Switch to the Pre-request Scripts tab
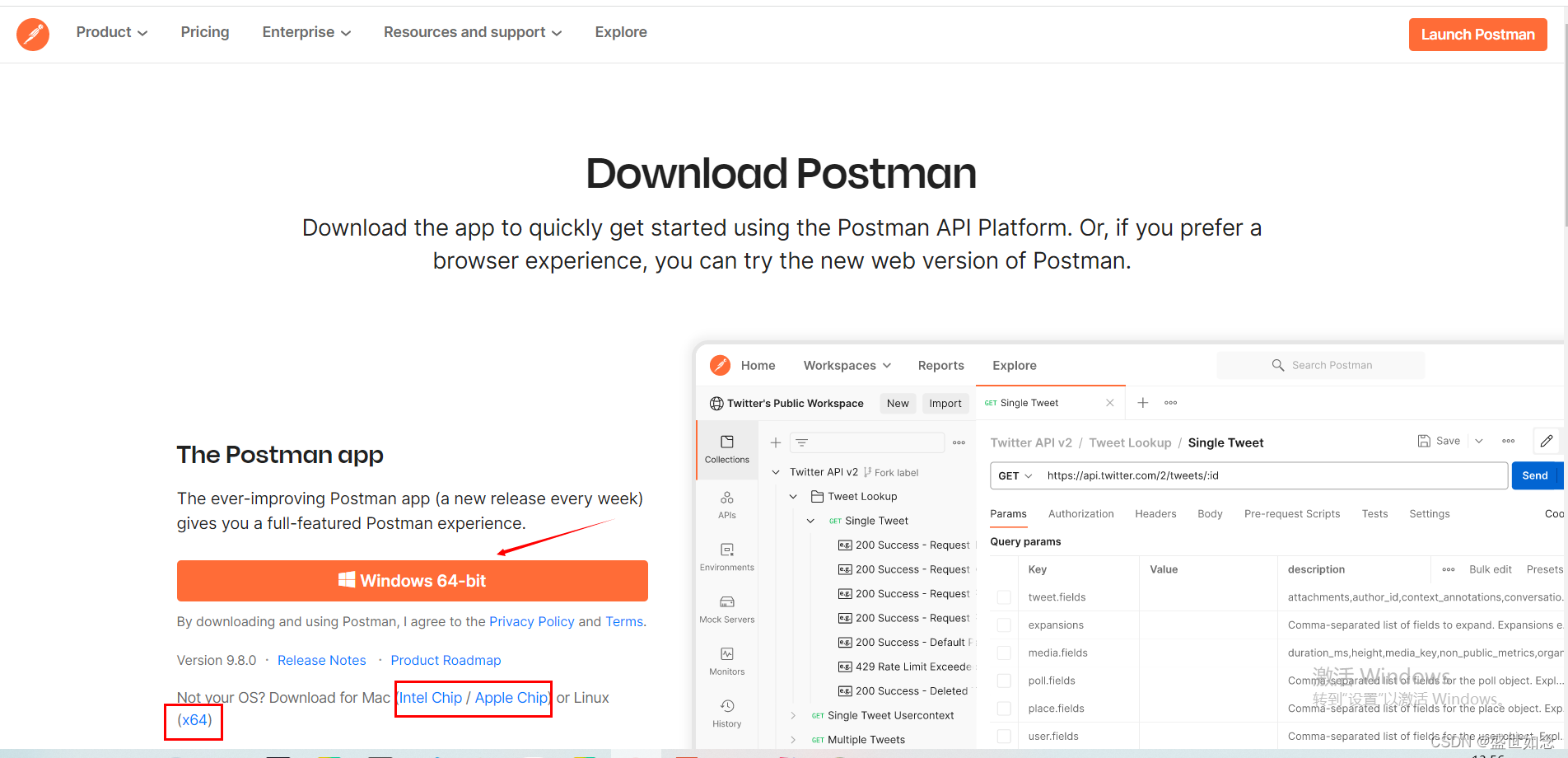 coord(1292,513)
